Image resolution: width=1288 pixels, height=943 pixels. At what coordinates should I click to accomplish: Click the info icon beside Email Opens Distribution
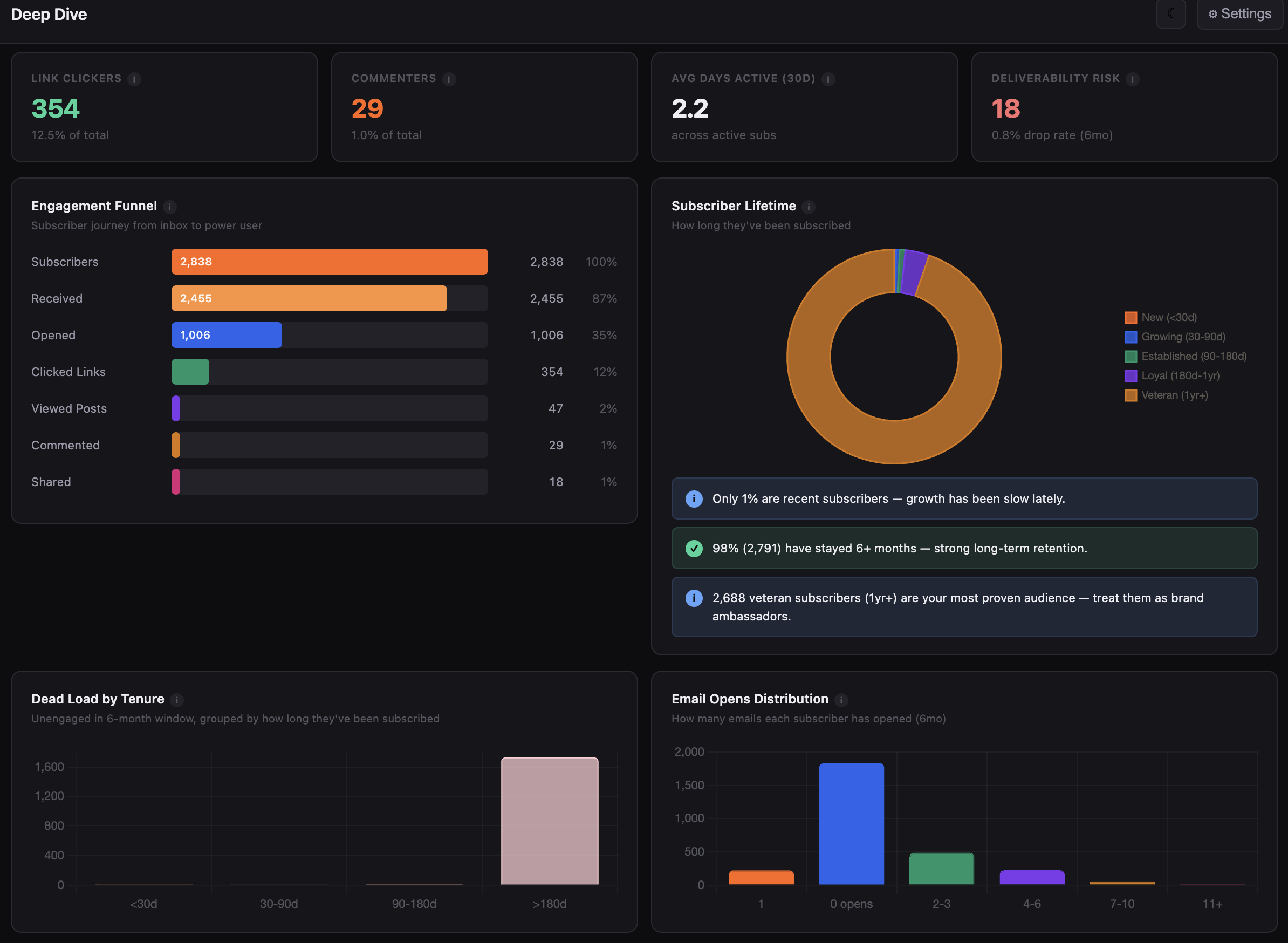tap(841, 700)
